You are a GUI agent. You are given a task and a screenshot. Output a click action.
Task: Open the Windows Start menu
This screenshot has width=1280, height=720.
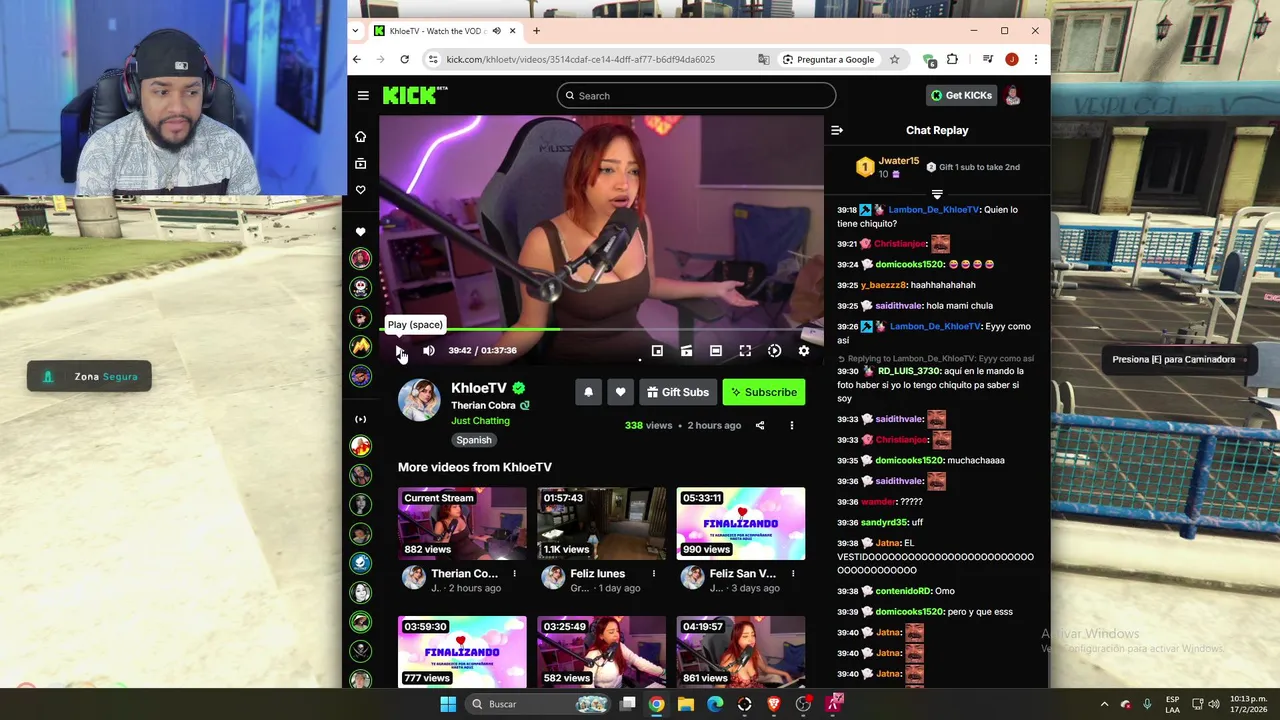[448, 704]
